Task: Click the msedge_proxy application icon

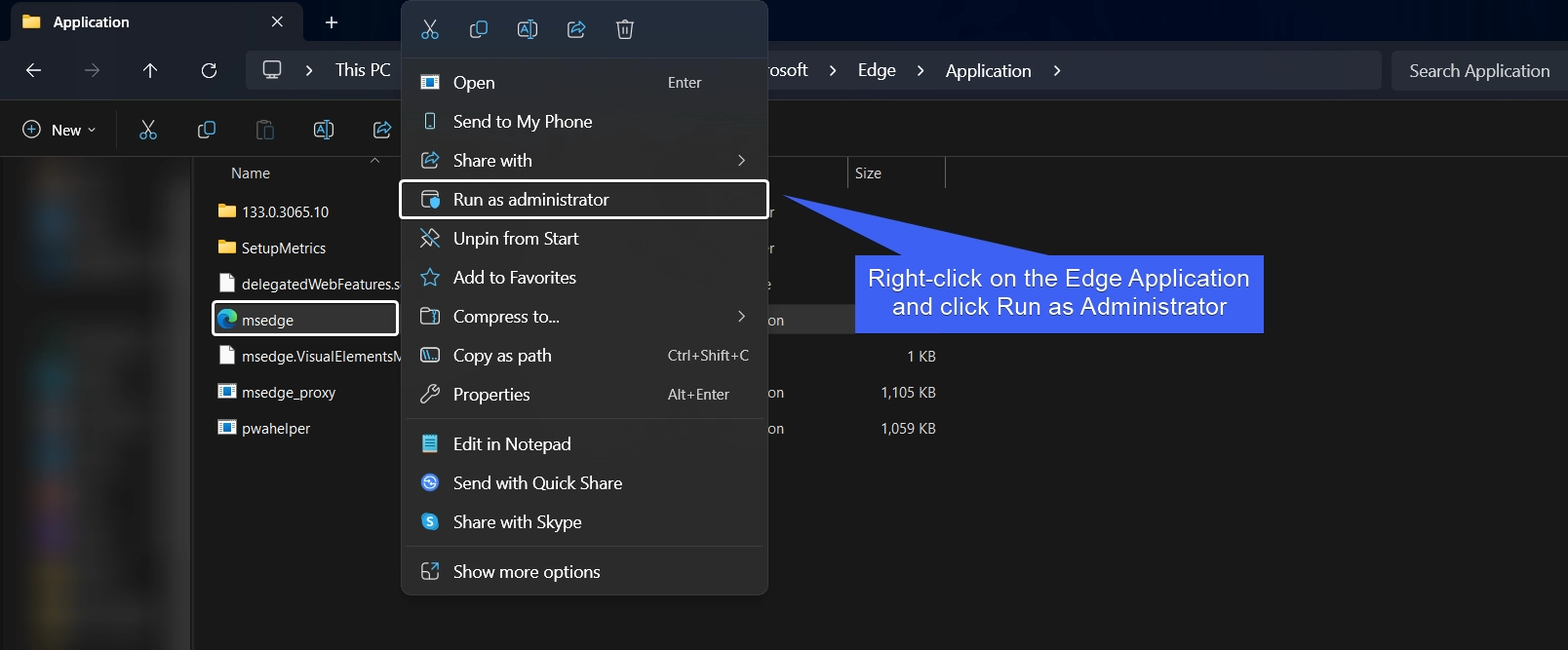Action: click(x=227, y=391)
